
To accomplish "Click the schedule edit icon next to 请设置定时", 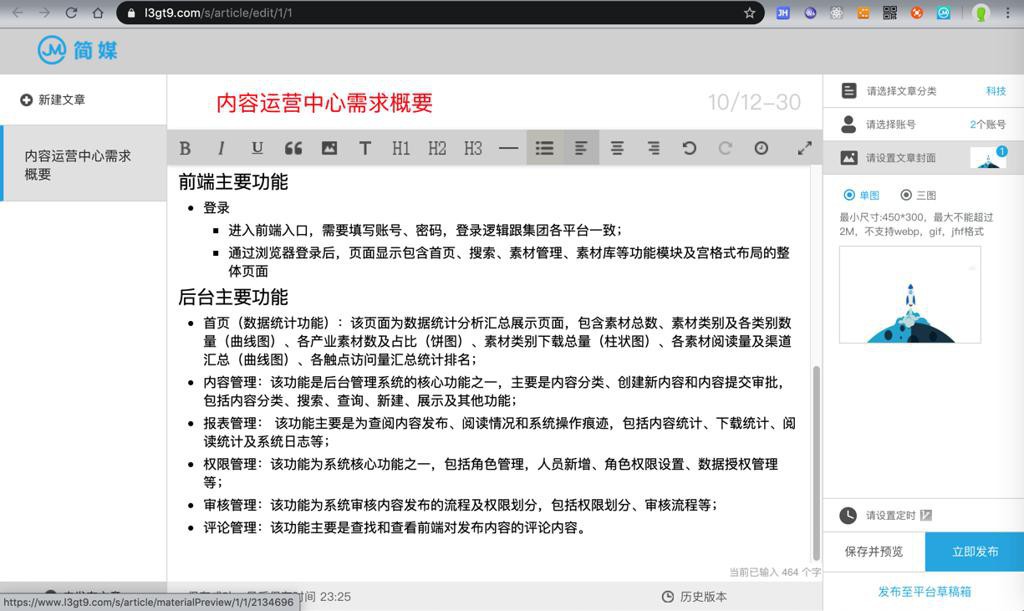I will tap(926, 515).
